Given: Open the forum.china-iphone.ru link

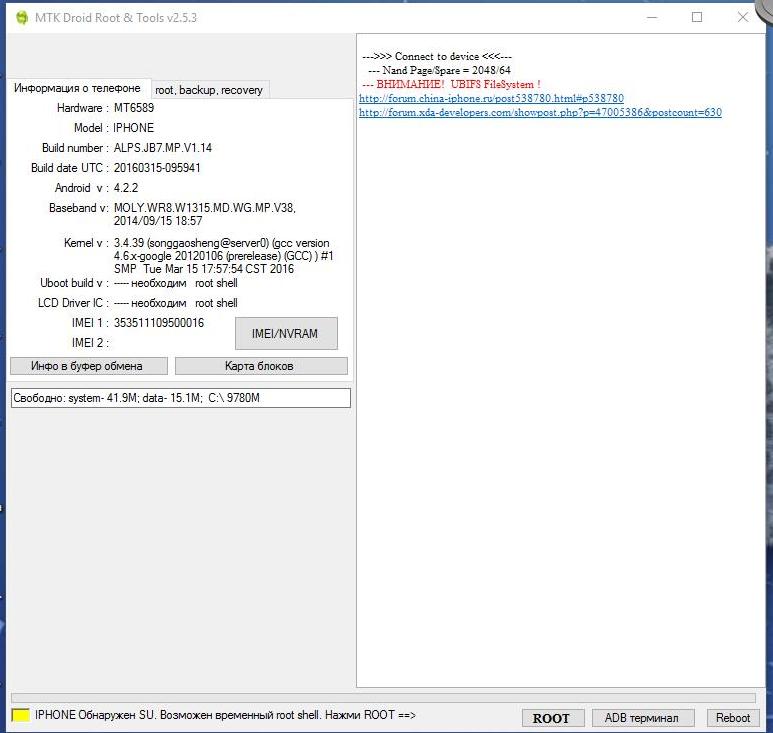Looking at the screenshot, I should [x=491, y=99].
